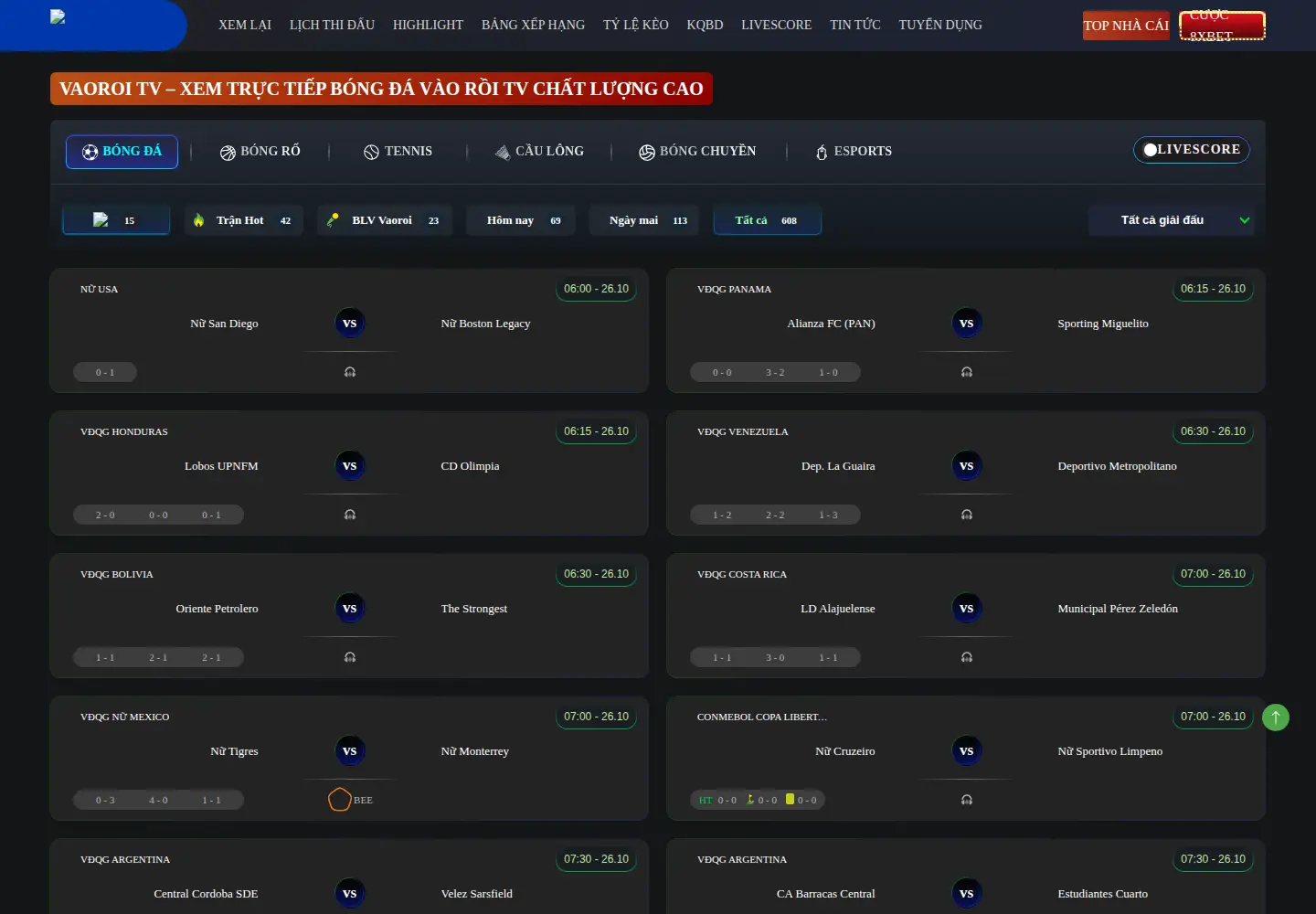Open the Bóng Chuyền volleyball tab
The width and height of the screenshot is (1316, 914).
697,152
